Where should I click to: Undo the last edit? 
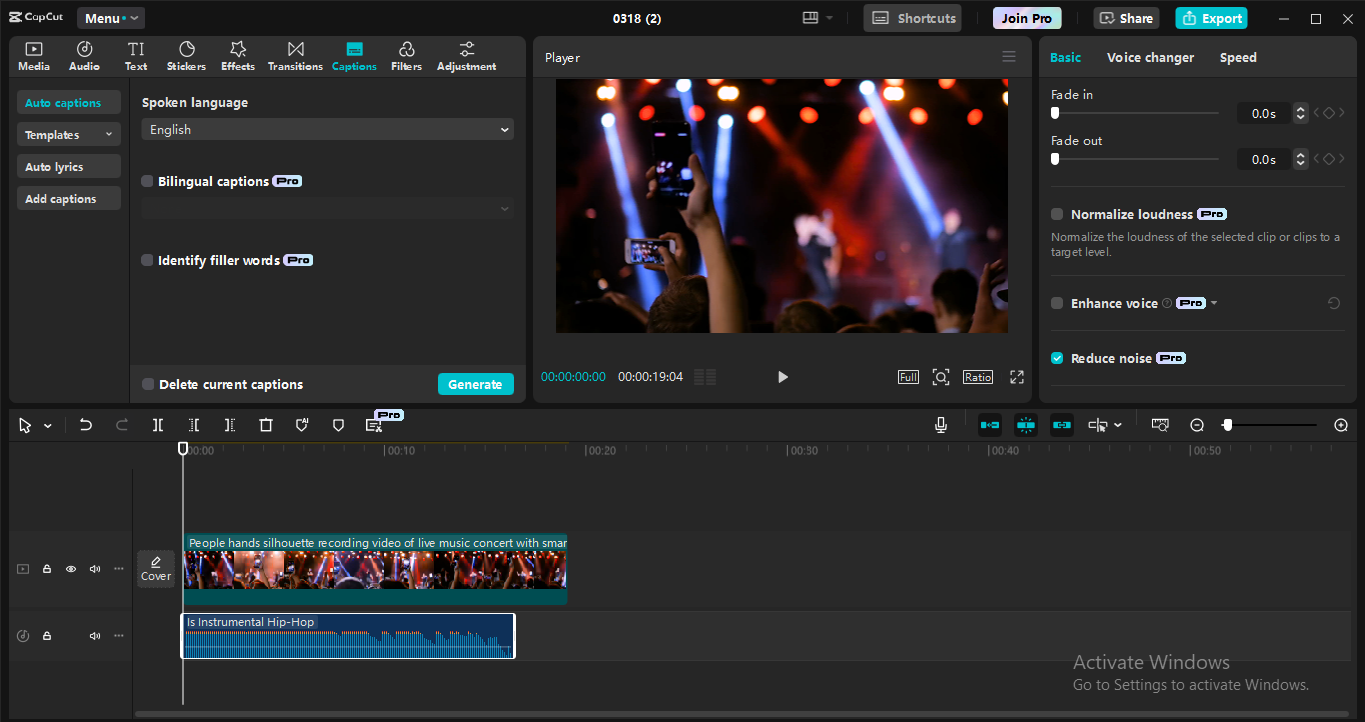point(85,425)
